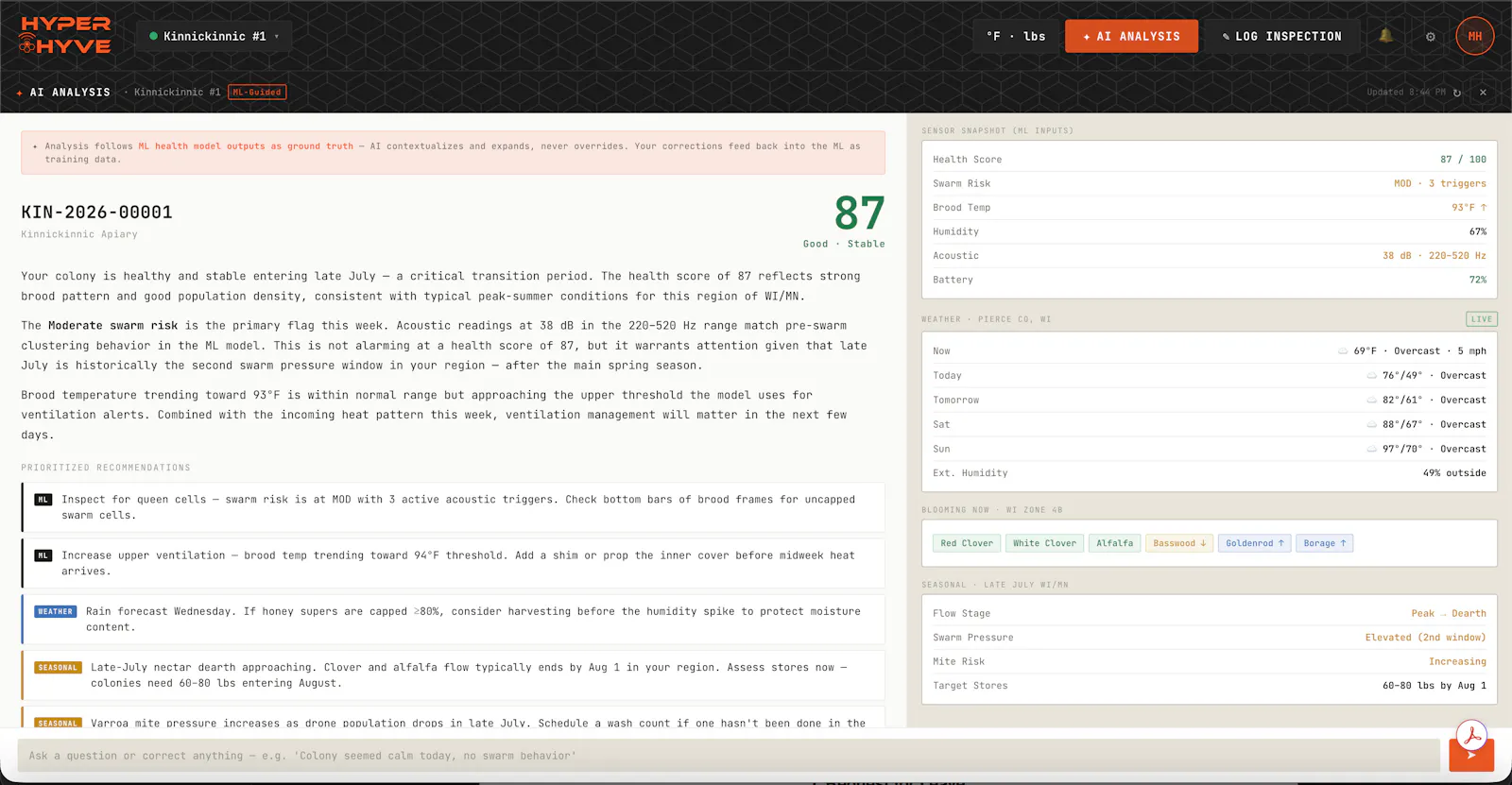Image resolution: width=1512 pixels, height=785 pixels.
Task: Click the ML-Guided badge
Action: pos(257,93)
